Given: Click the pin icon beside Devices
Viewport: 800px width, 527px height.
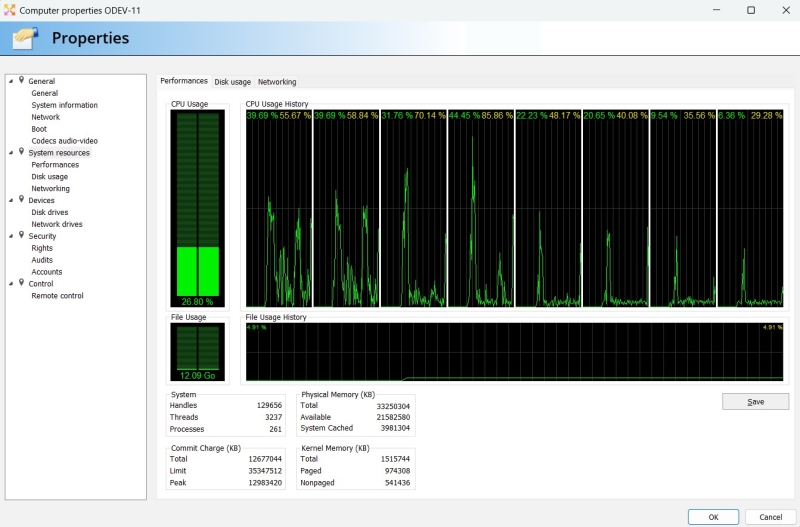Looking at the screenshot, I should 21,200.
